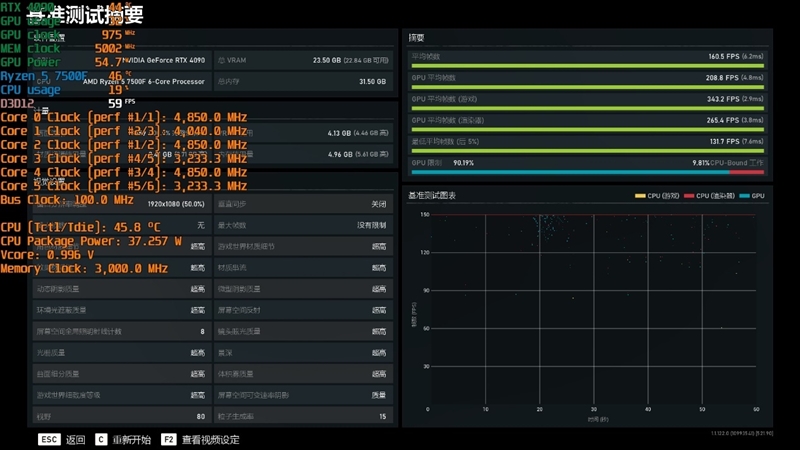Click the AMD Ryzen 5 7500F processor entry
The width and height of the screenshot is (800, 450).
144,82
